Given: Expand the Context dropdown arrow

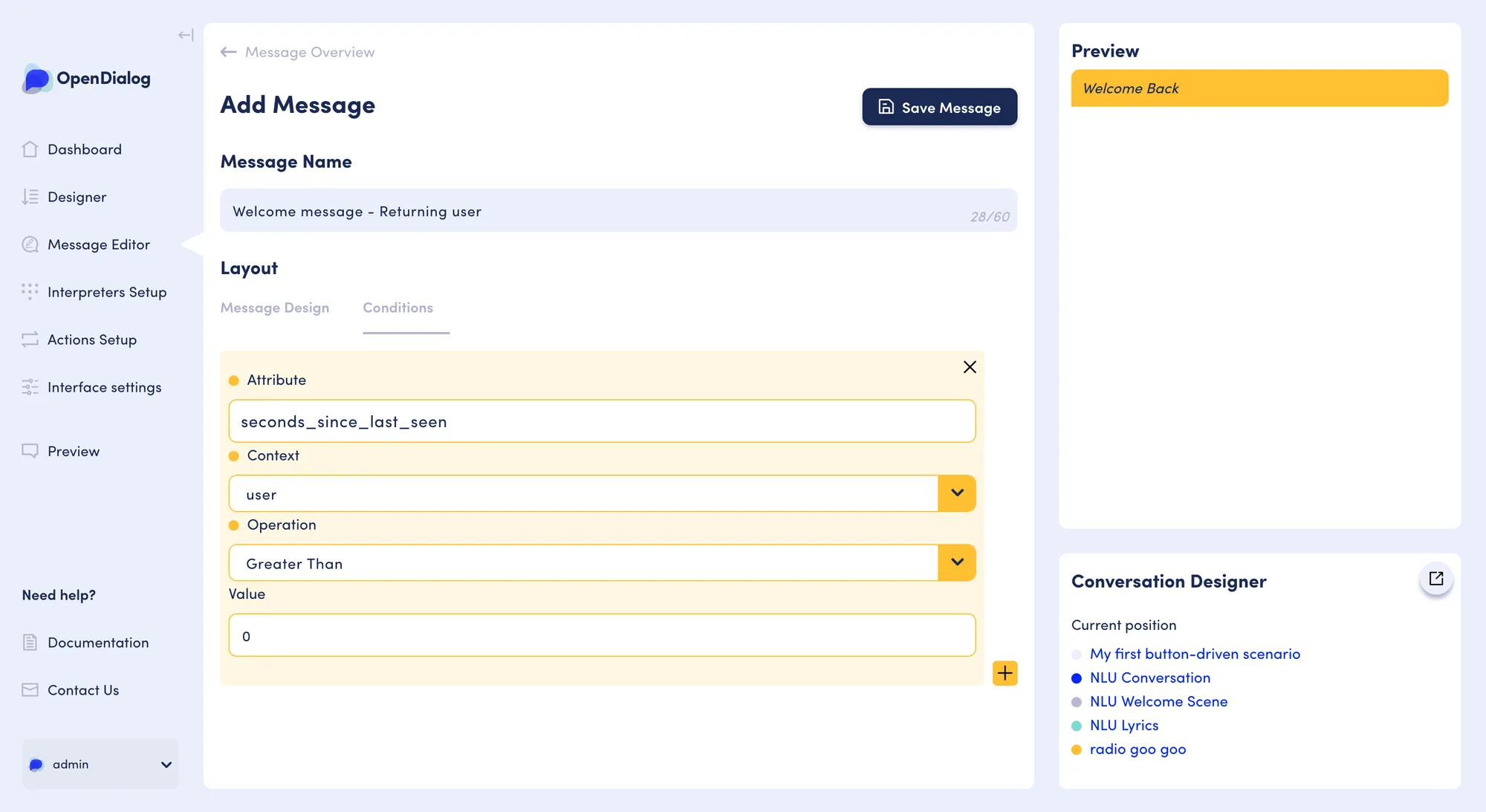Looking at the screenshot, I should (x=957, y=493).
